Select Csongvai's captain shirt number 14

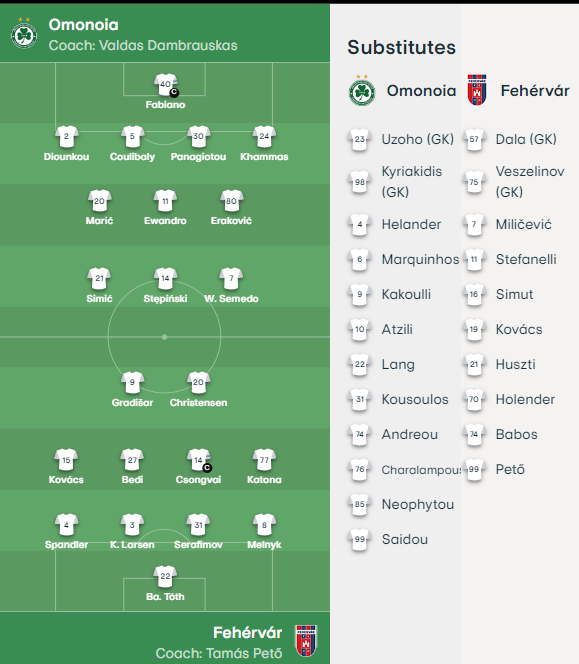(199, 460)
